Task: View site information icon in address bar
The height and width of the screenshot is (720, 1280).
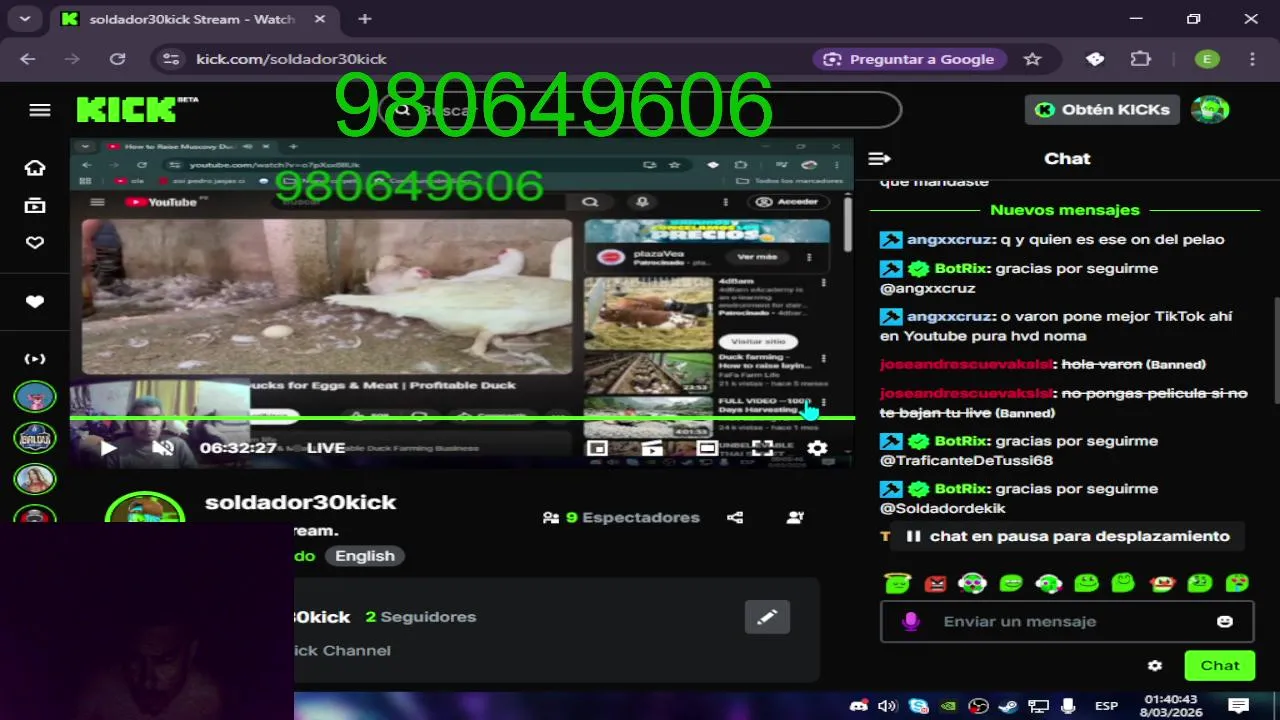Action: coord(171,59)
